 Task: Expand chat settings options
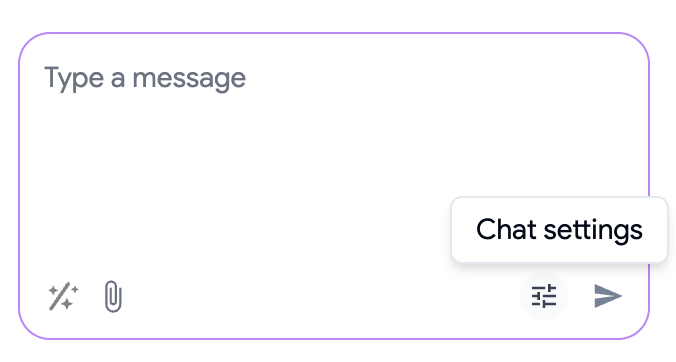pyautogui.click(x=544, y=296)
